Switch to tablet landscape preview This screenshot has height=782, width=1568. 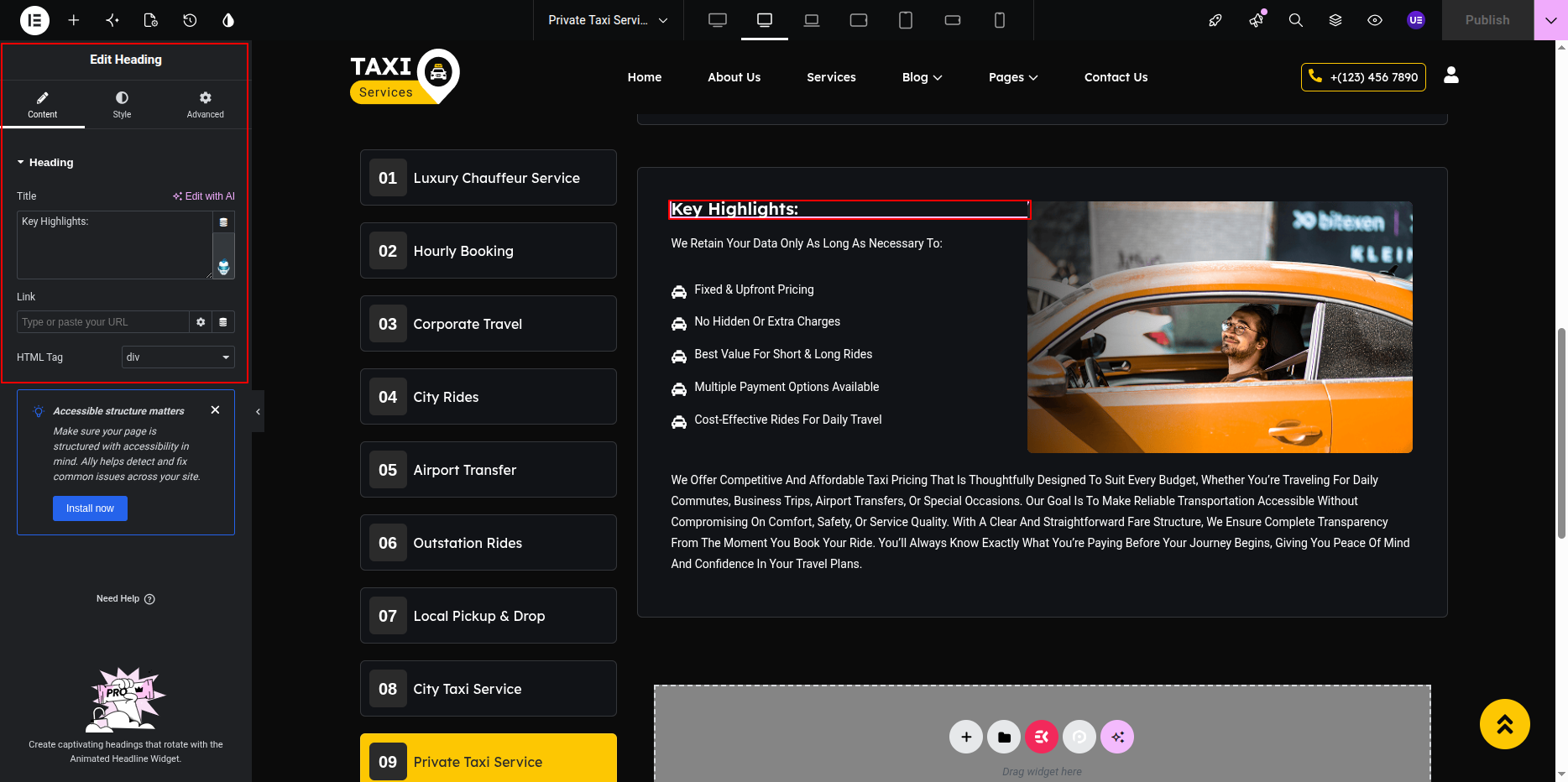click(x=859, y=20)
